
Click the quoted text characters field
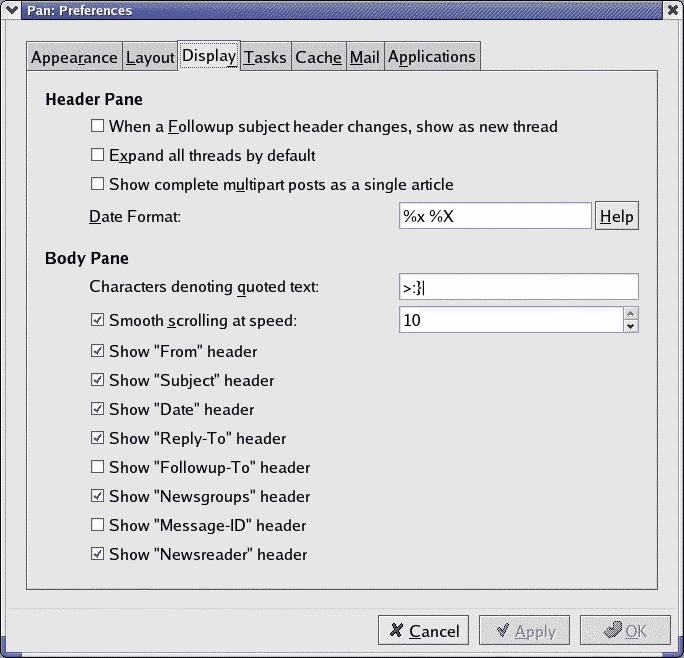pyautogui.click(x=519, y=287)
